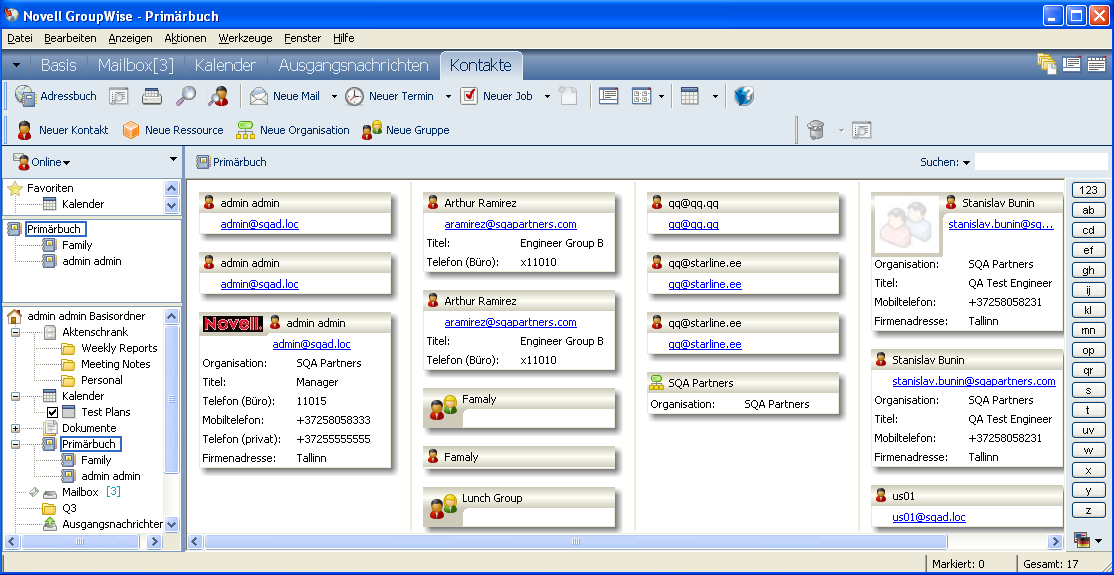
Task: Click the magnifying glass search icon
Action: coord(185,96)
